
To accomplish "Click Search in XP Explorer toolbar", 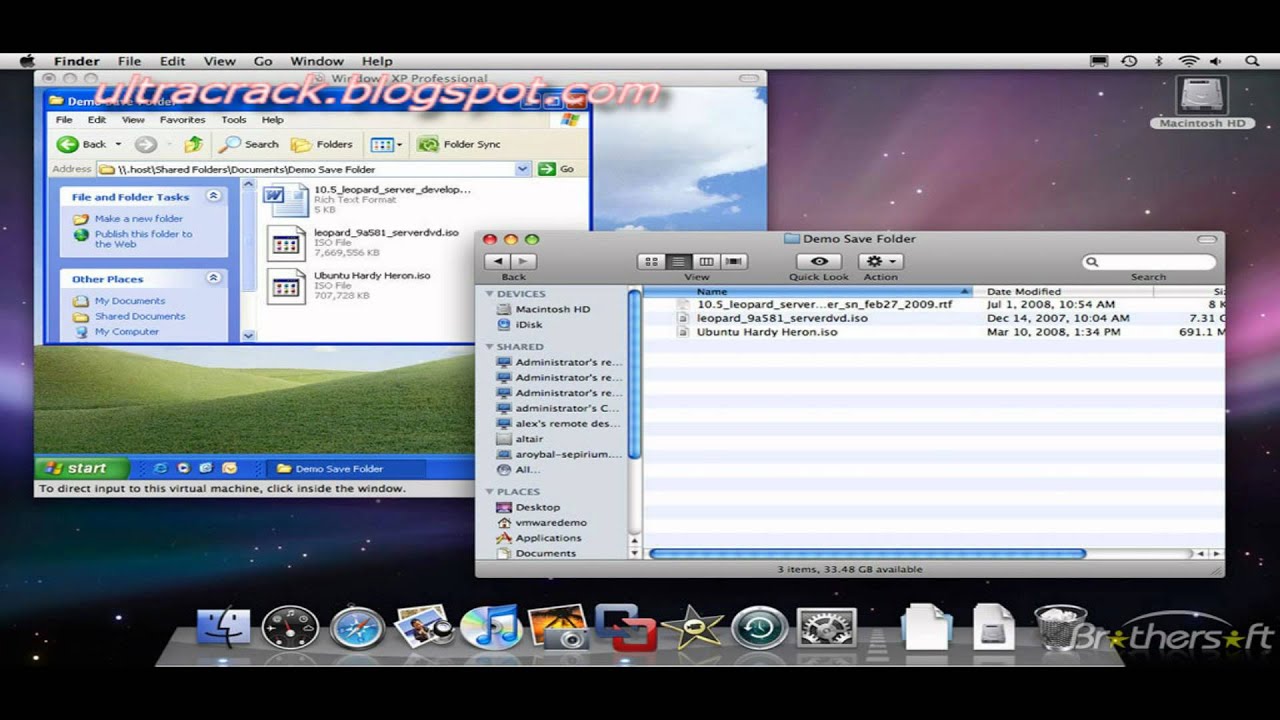I will (x=250, y=144).
